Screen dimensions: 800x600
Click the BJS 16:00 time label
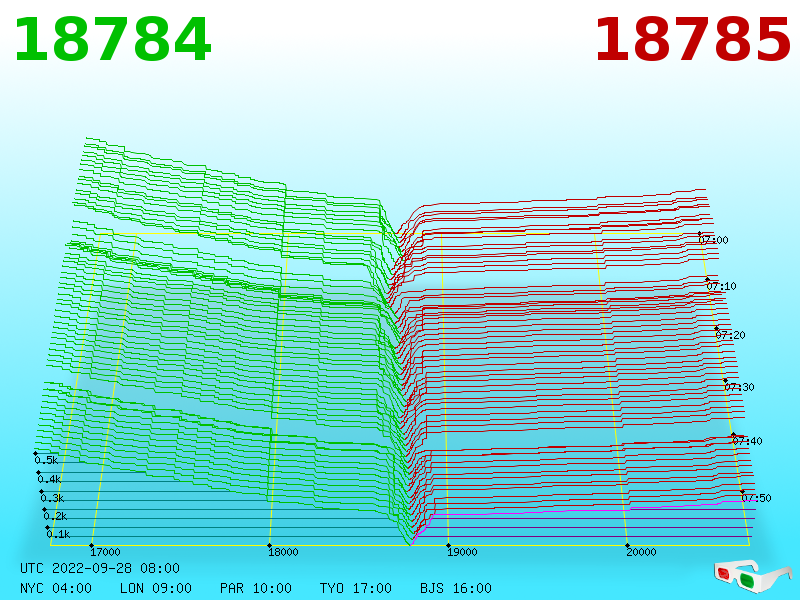tap(456, 588)
